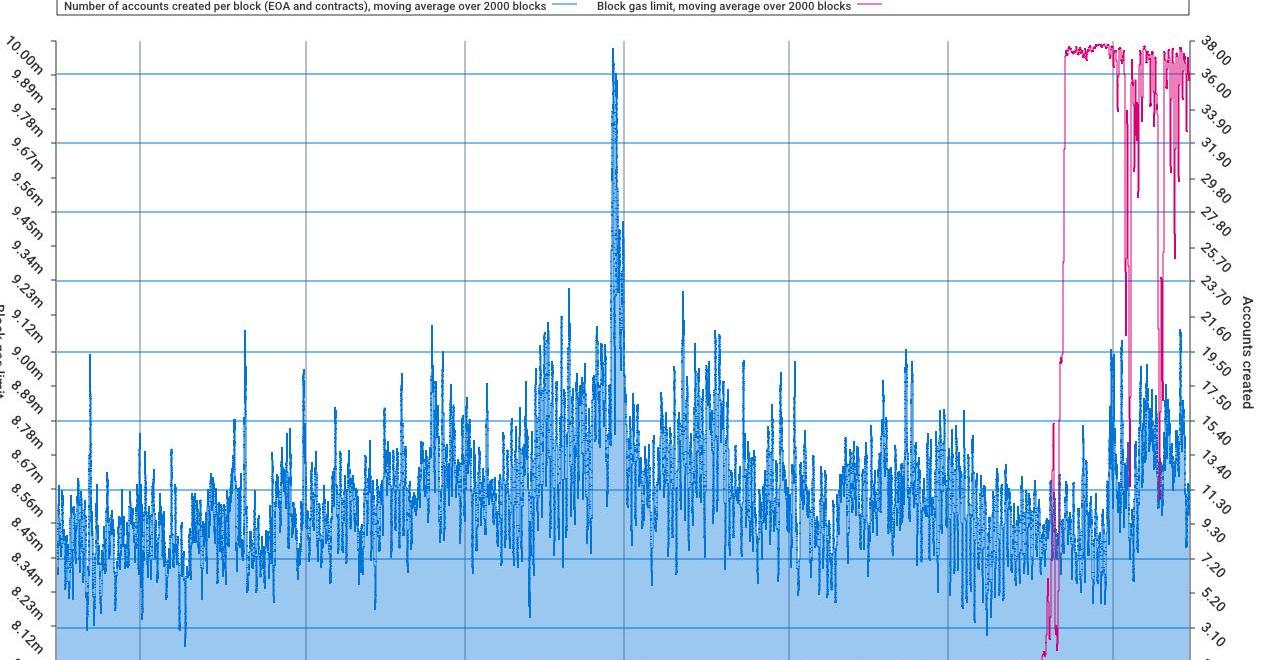The height and width of the screenshot is (660, 1280).
Task: Click the 11.30 right axis tick label
Action: [1216, 500]
